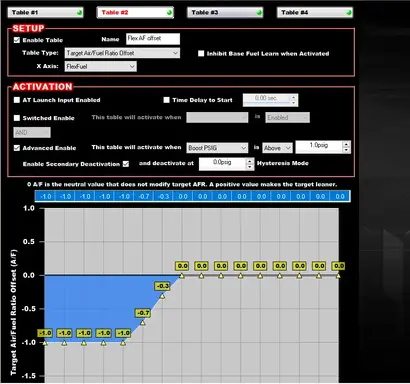The width and height of the screenshot is (410, 384).
Task: Tick the AT Launch Input Enabled checkbox
Action: pyautogui.click(x=17, y=100)
